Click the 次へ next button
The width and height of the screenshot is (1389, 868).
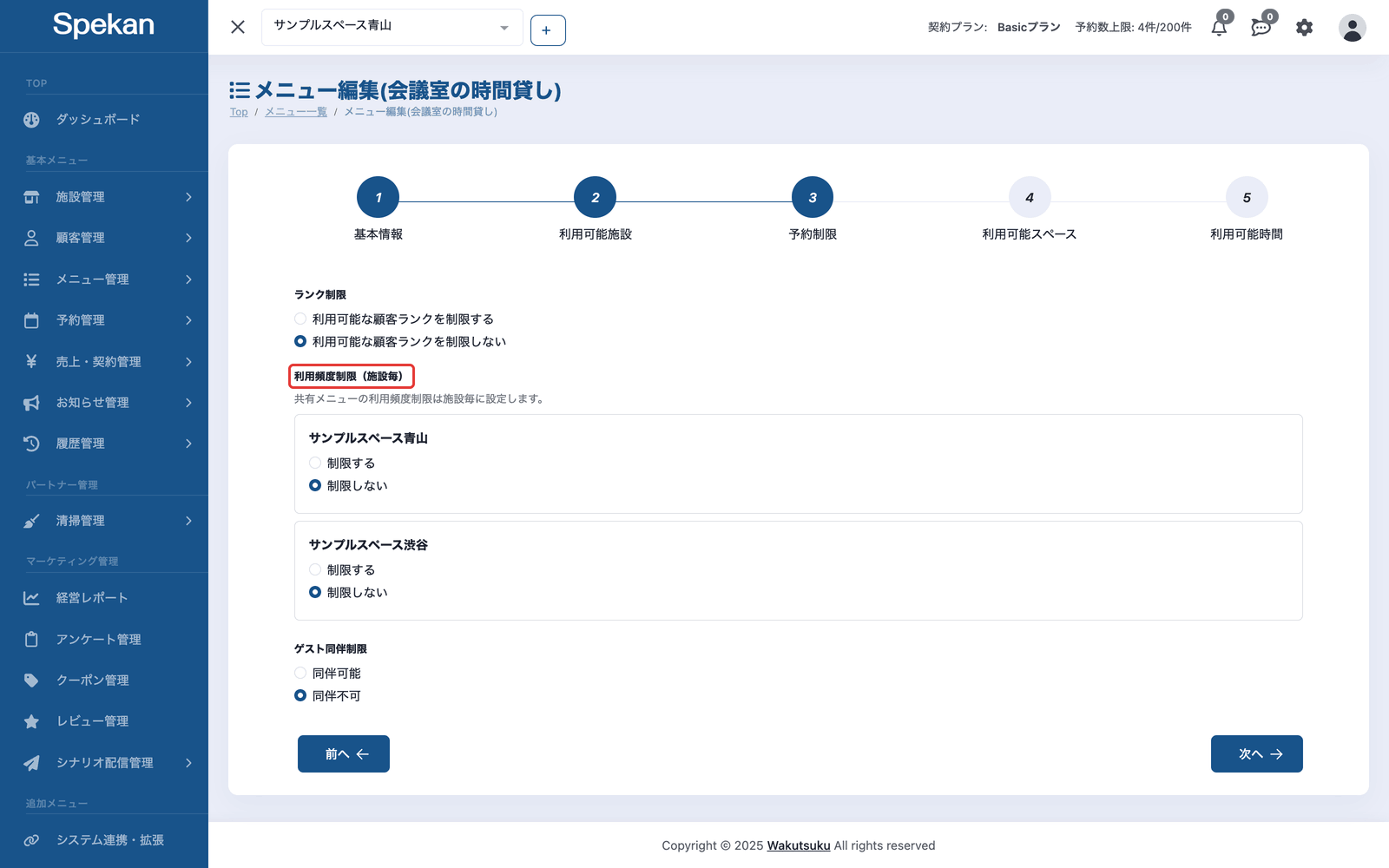coord(1257,753)
